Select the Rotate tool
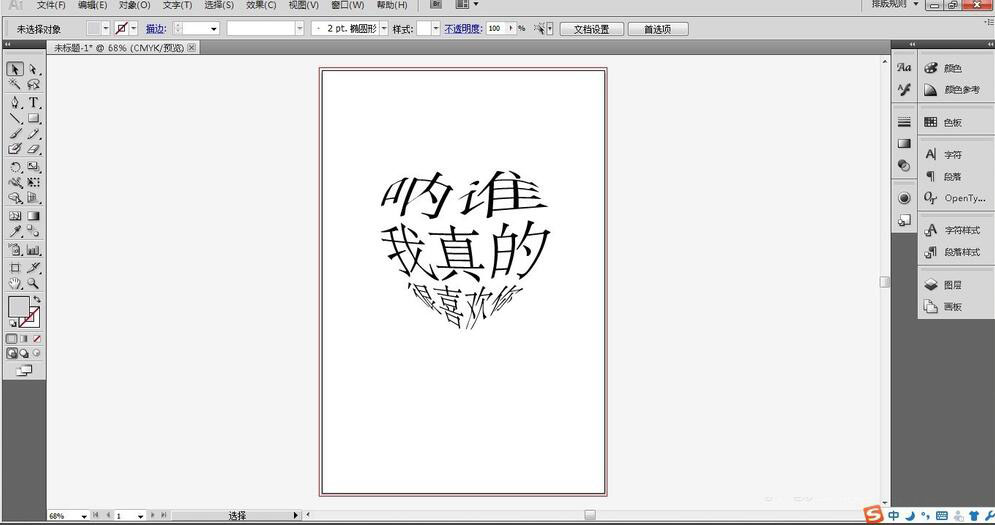995x525 pixels. coord(15,167)
